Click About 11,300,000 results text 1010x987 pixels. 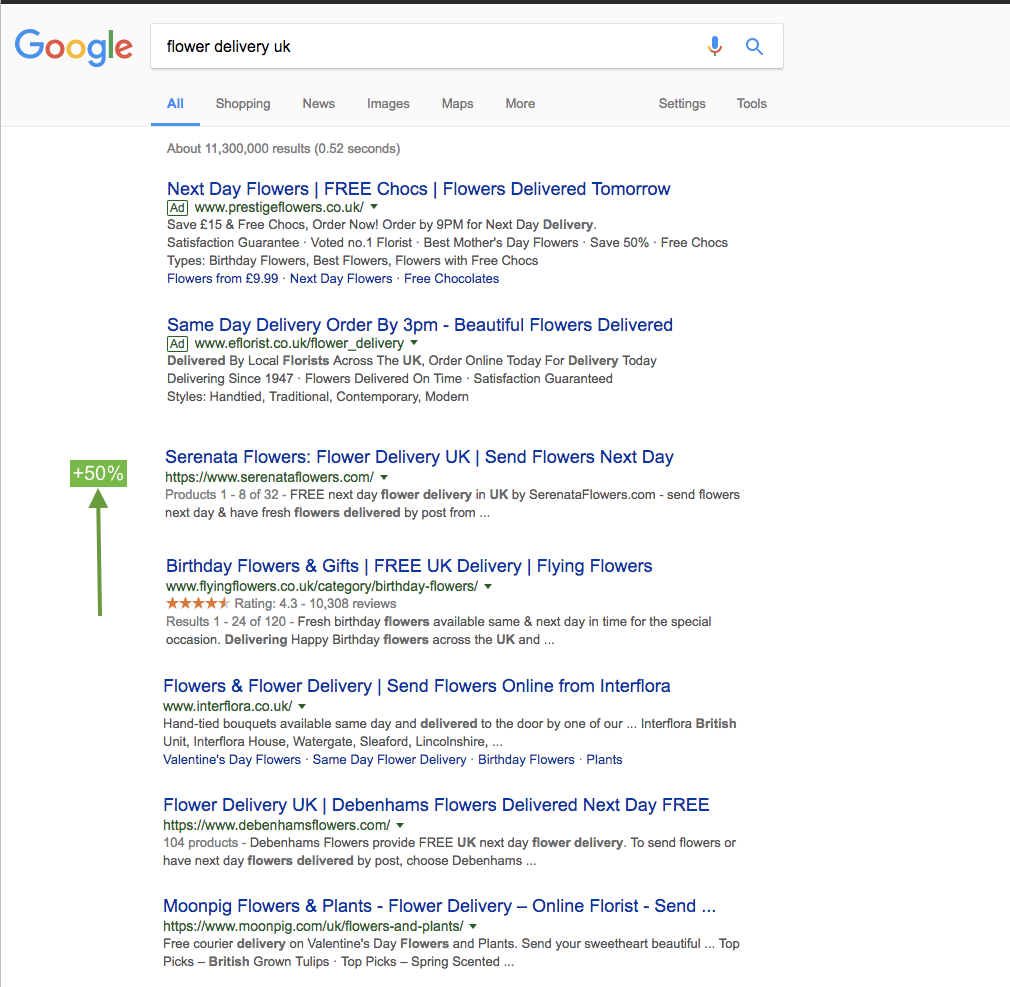pos(283,149)
